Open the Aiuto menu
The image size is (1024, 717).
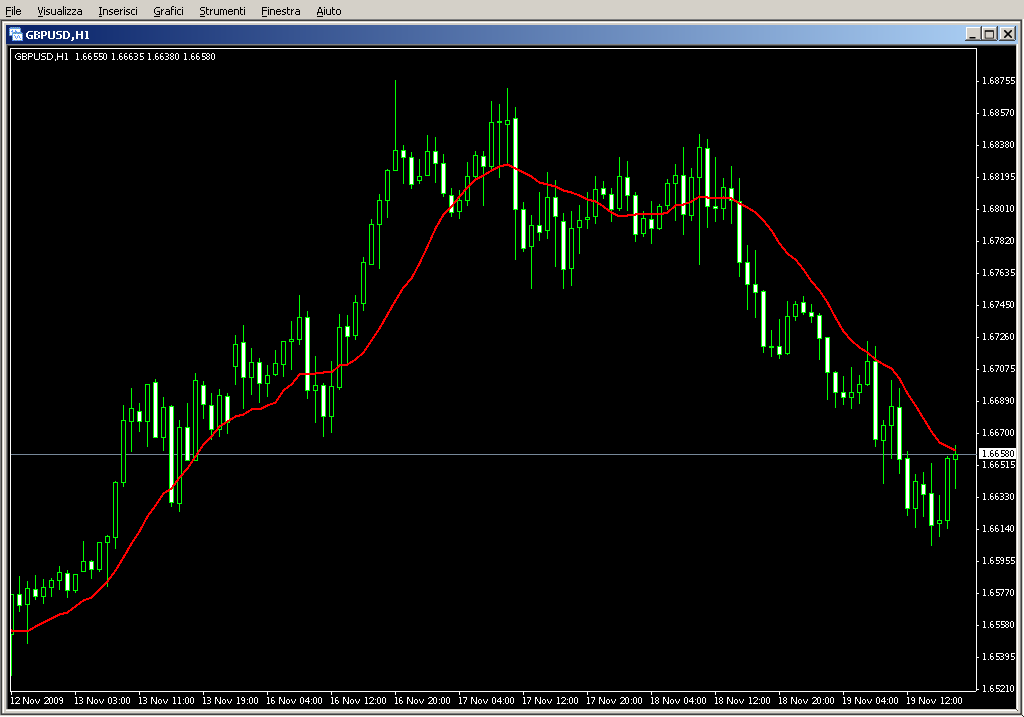coord(328,11)
